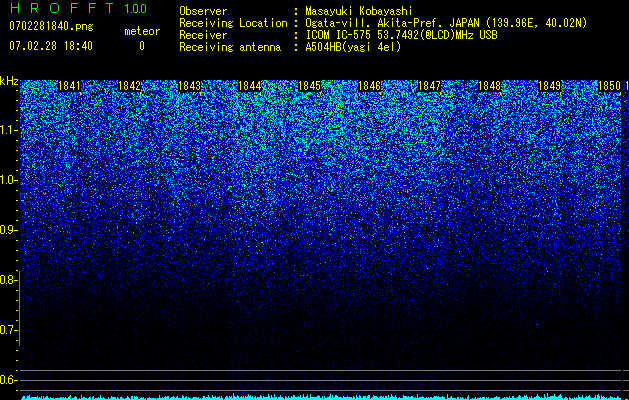Image resolution: width=629 pixels, height=400 pixels.
Task: Click the kHz axis unit label
Action: [x=9, y=81]
